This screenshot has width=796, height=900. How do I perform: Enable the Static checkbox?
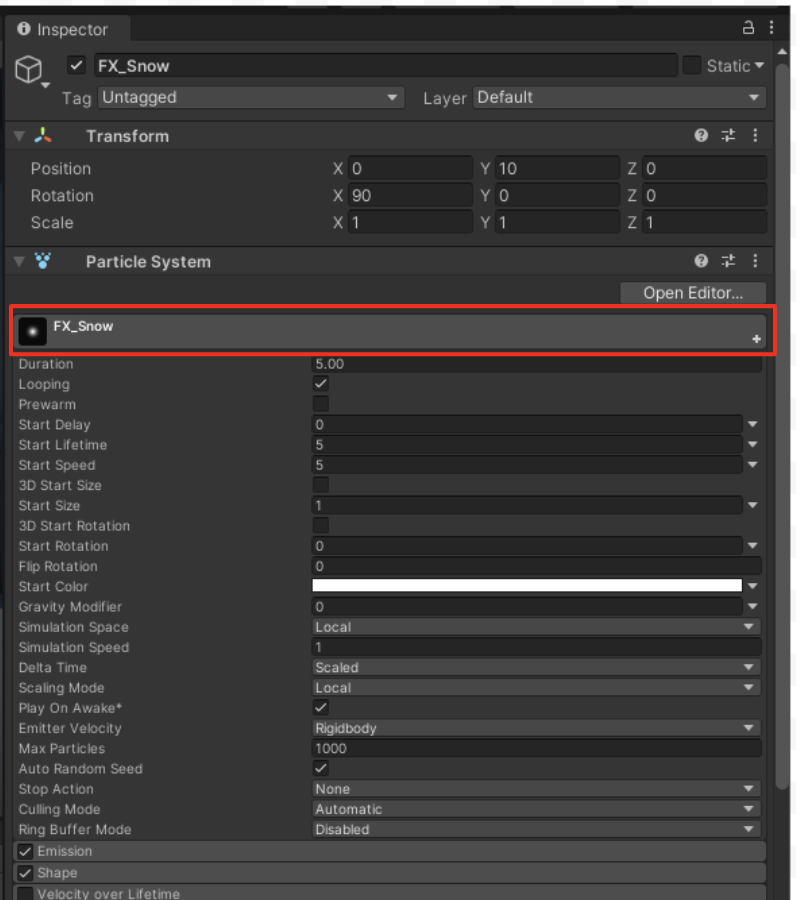pyautogui.click(x=692, y=66)
